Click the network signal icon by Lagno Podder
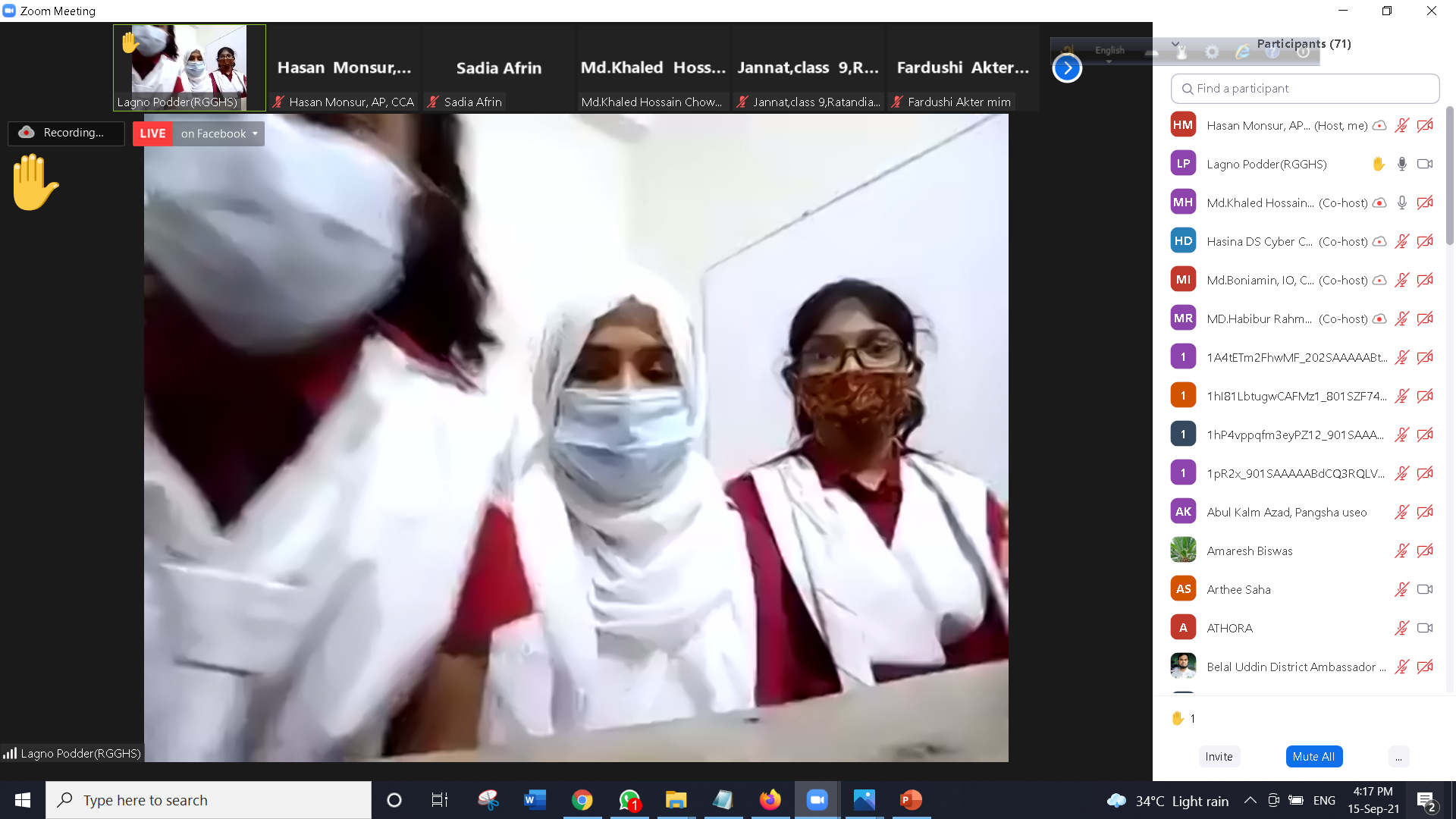The width and height of the screenshot is (1456, 819). [10, 754]
